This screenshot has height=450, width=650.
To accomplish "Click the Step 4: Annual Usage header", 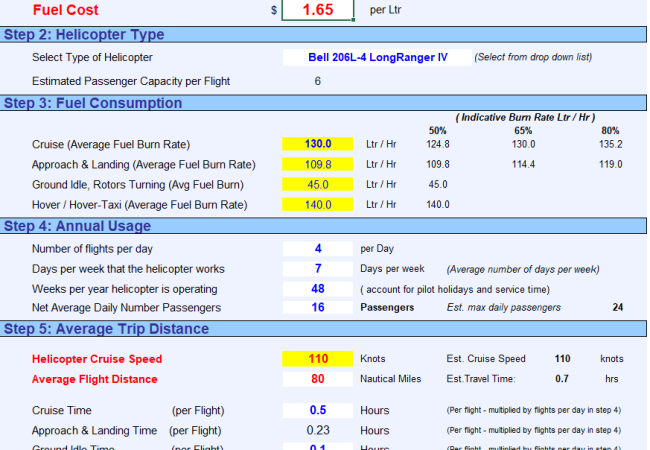I will pos(323,226).
